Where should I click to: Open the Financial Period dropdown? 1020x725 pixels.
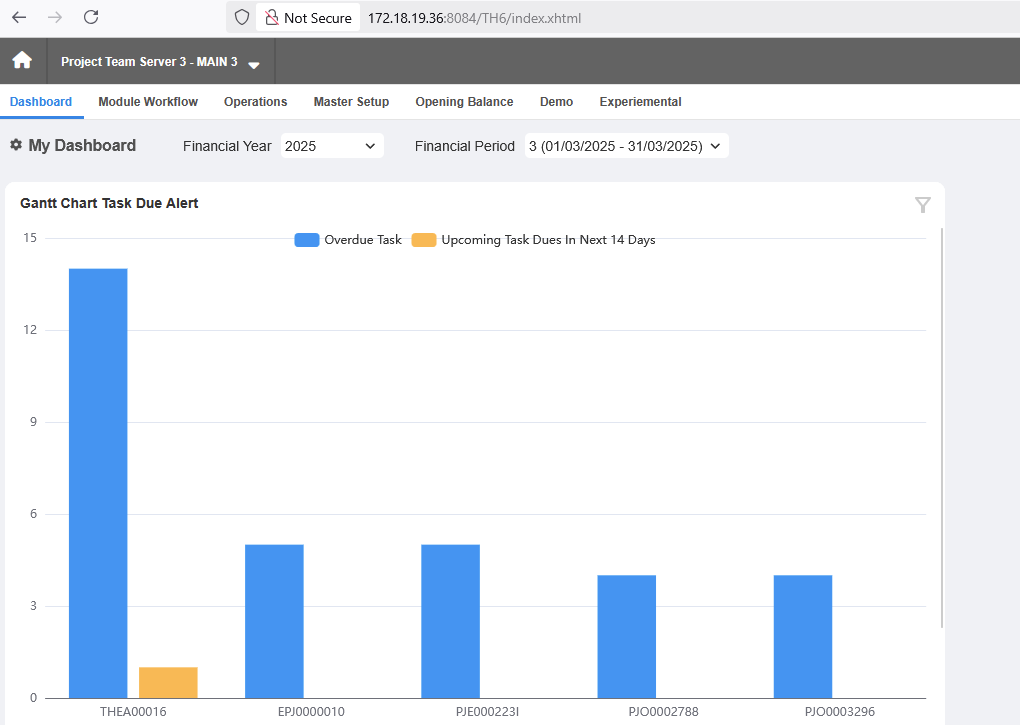click(x=626, y=146)
